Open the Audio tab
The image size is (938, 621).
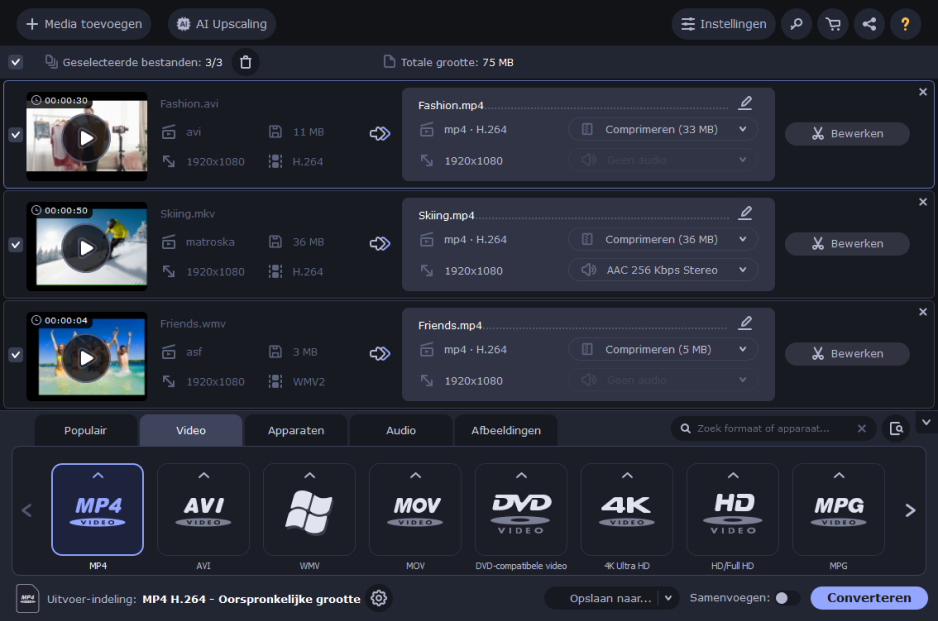[401, 430]
